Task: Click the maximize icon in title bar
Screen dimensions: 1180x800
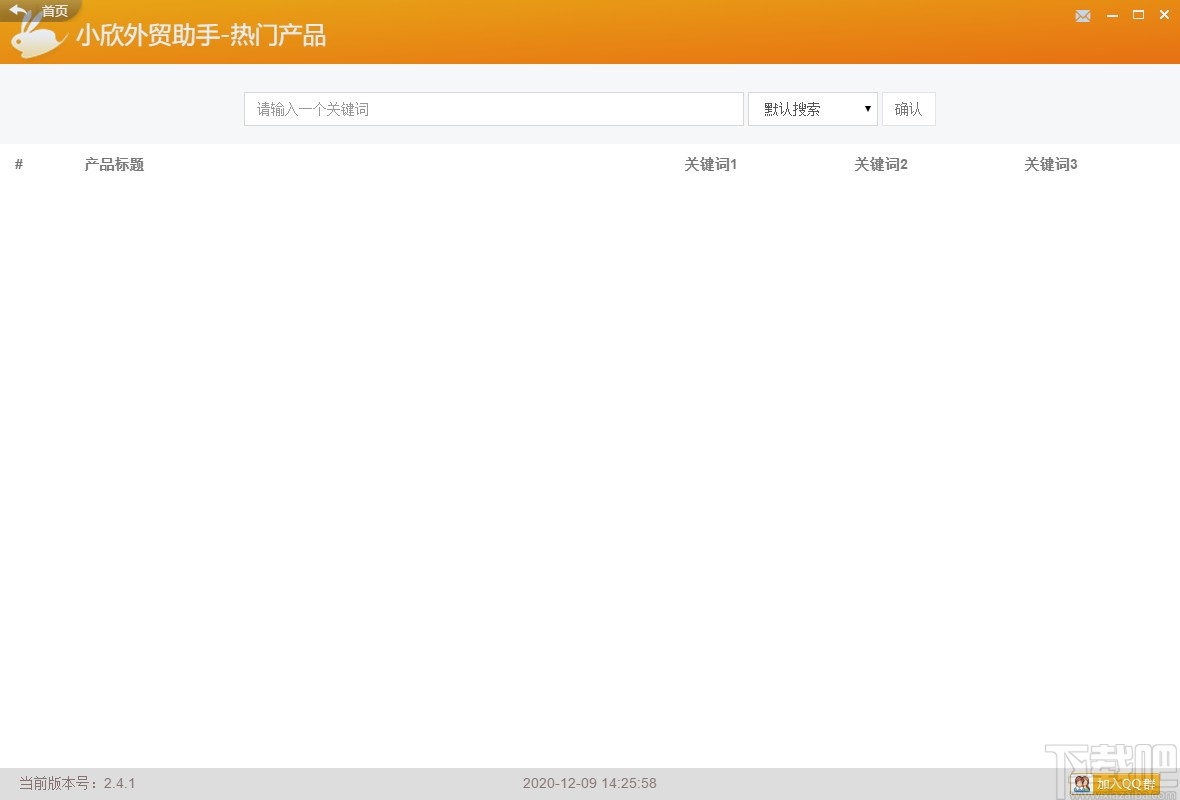Action: coord(1138,15)
